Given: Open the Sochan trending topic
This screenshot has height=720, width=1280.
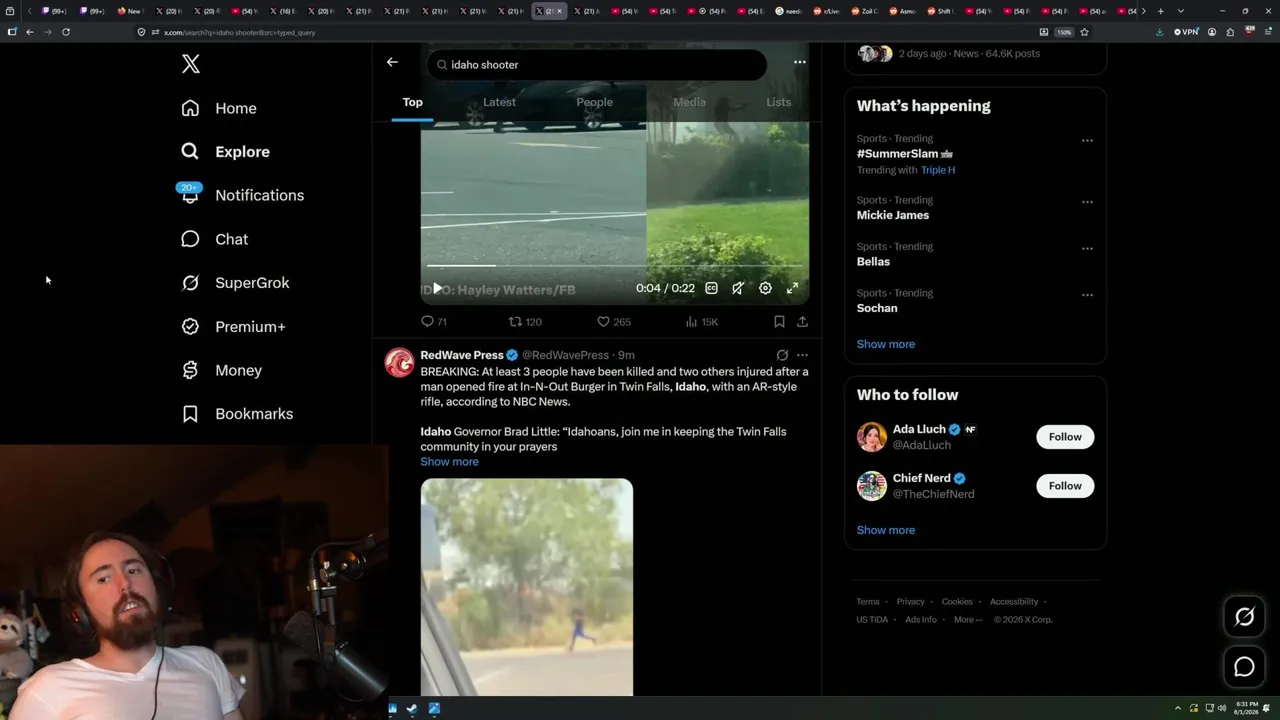Looking at the screenshot, I should pos(877,308).
